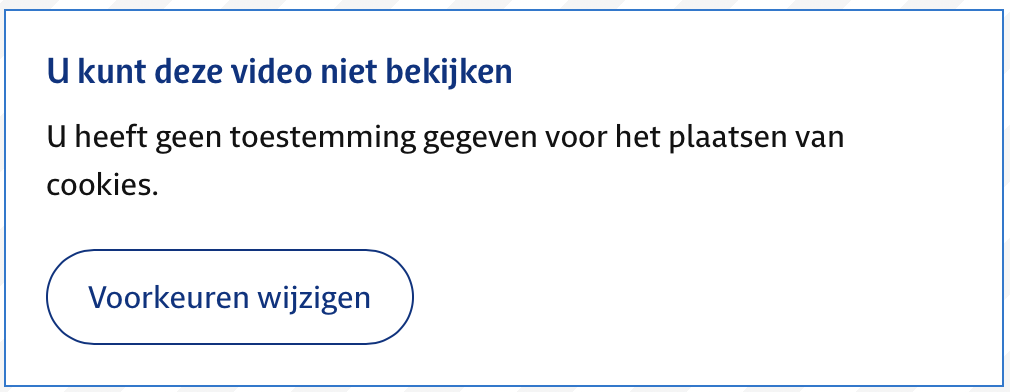Click the word 'deze' in the blue heading

click(184, 72)
